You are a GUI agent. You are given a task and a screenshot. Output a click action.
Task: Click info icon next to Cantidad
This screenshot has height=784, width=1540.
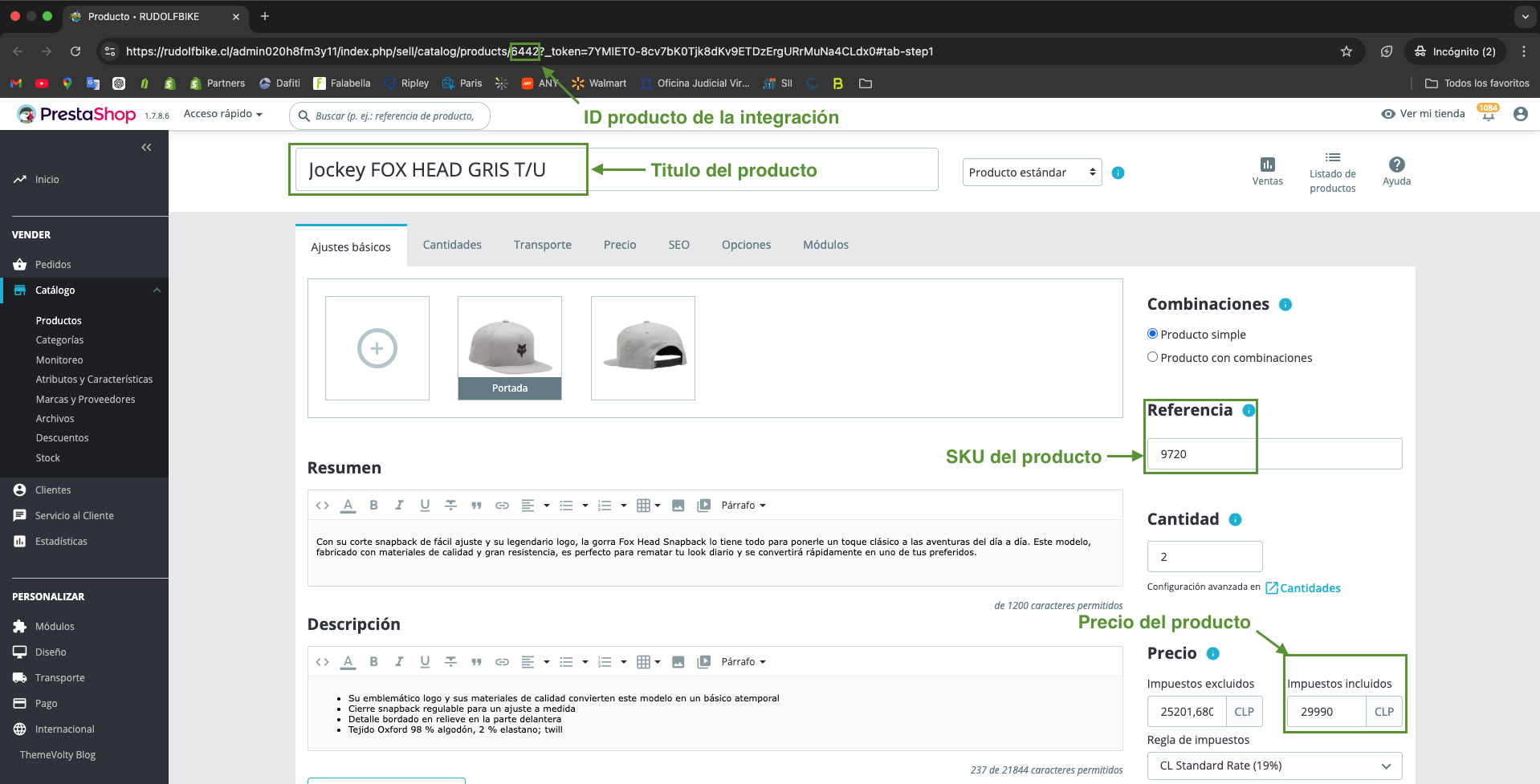1235,520
